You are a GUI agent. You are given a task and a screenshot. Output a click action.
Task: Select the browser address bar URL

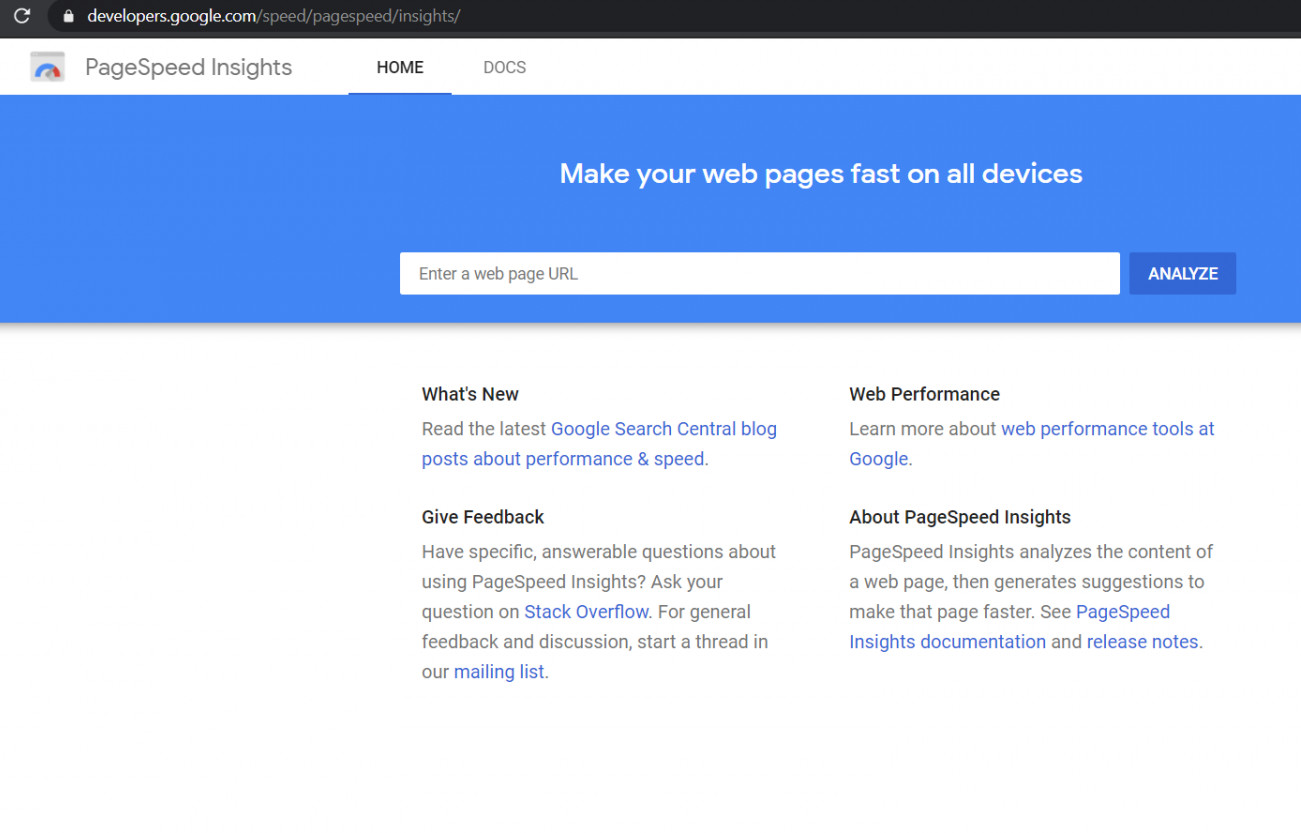pyautogui.click(x=273, y=16)
